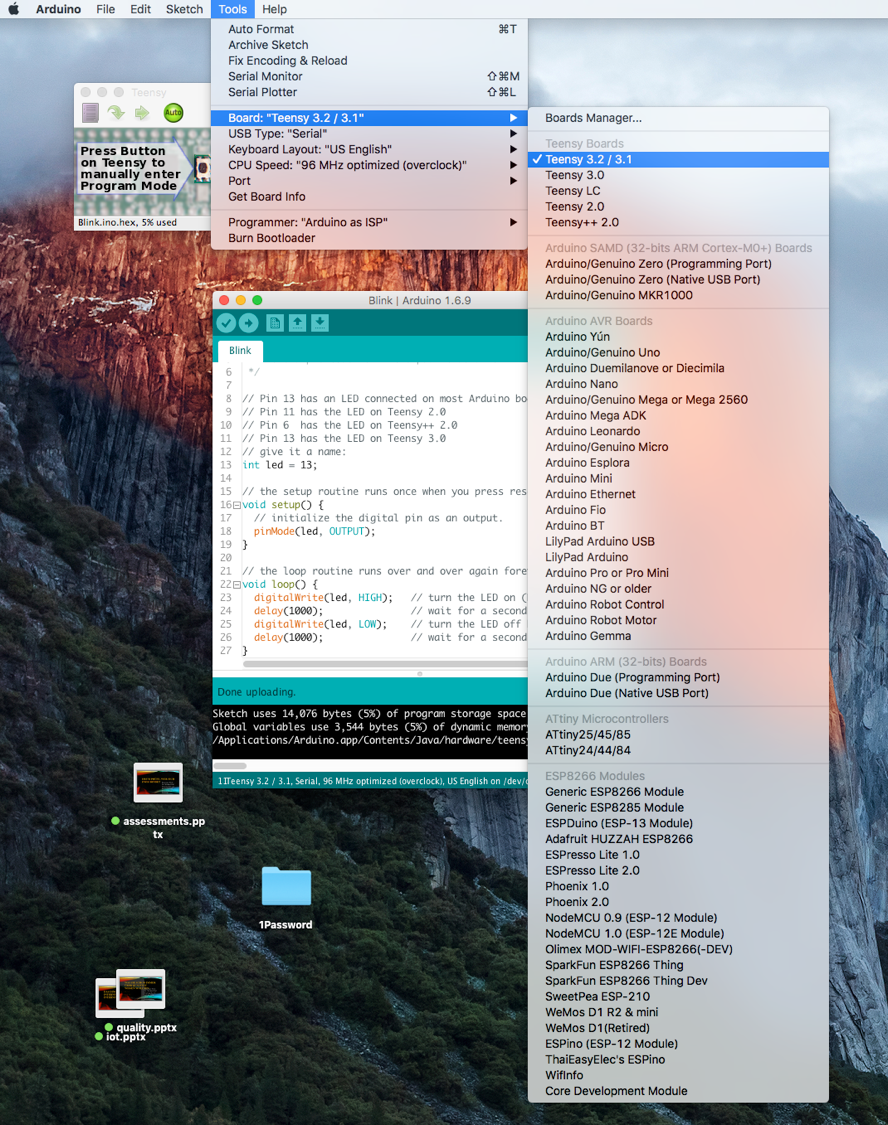Choose Archive Sketch
888x1125 pixels.
(369, 45)
